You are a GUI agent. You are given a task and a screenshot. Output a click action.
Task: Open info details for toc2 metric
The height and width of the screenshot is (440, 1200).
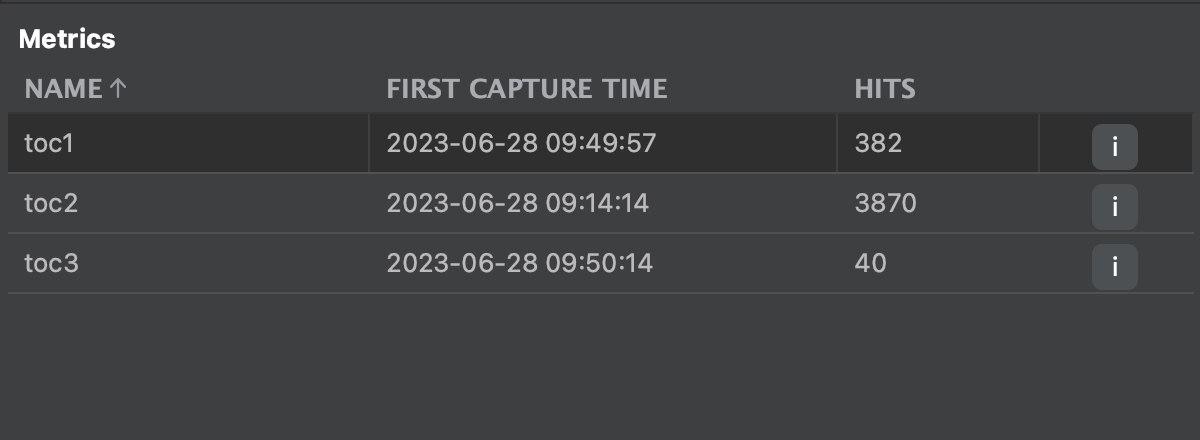(x=1114, y=208)
